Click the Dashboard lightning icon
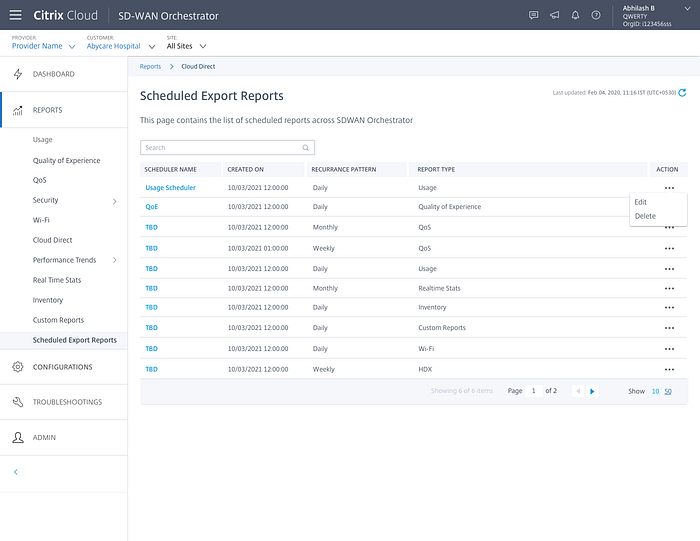 [x=18, y=74]
